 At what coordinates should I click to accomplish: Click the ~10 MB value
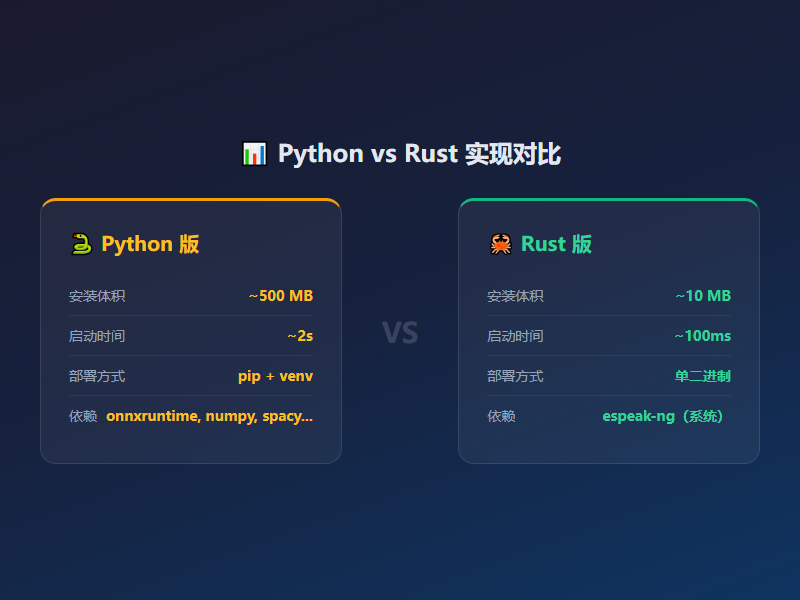tap(703, 296)
